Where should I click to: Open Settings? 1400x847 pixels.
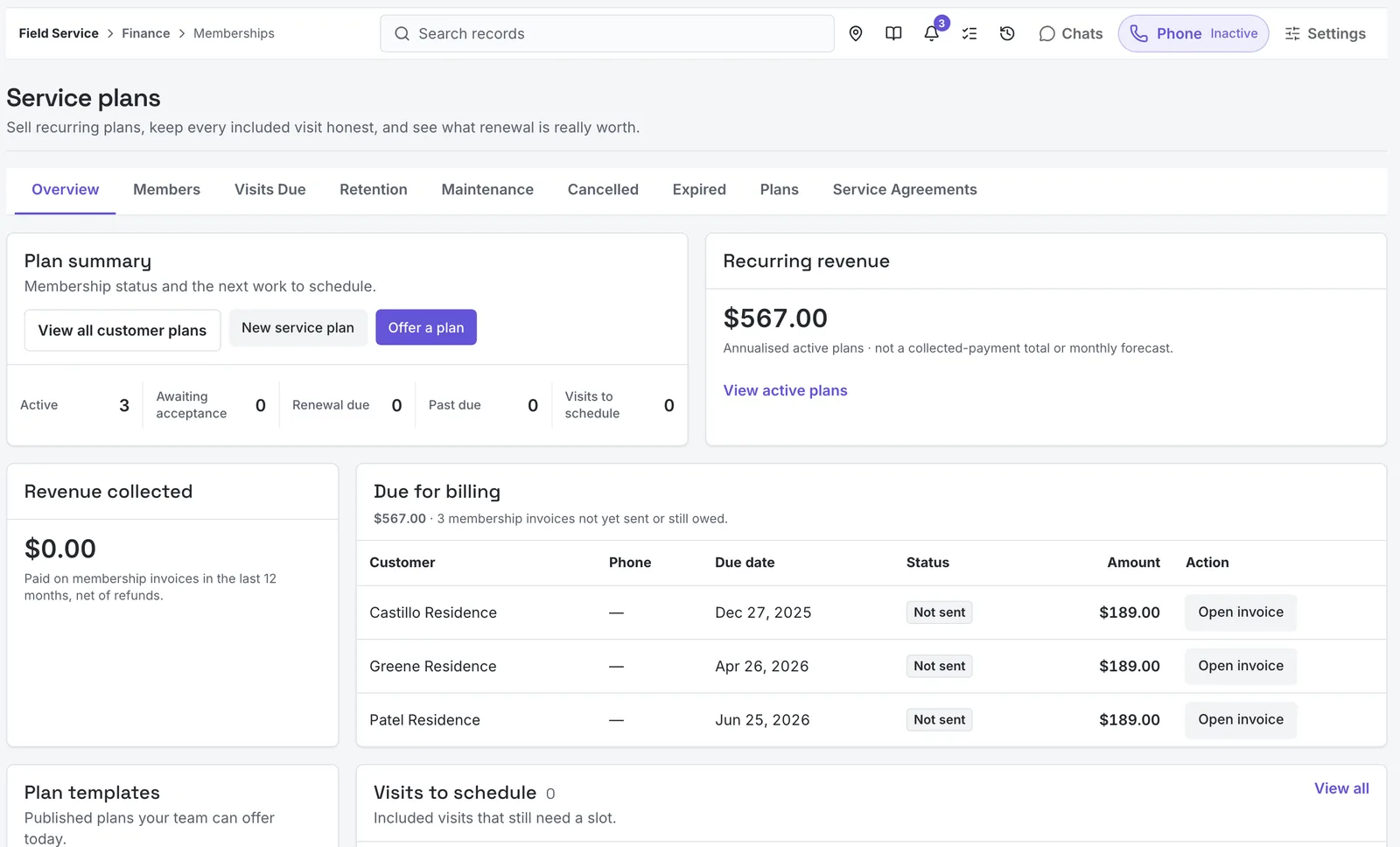pyautogui.click(x=1325, y=33)
